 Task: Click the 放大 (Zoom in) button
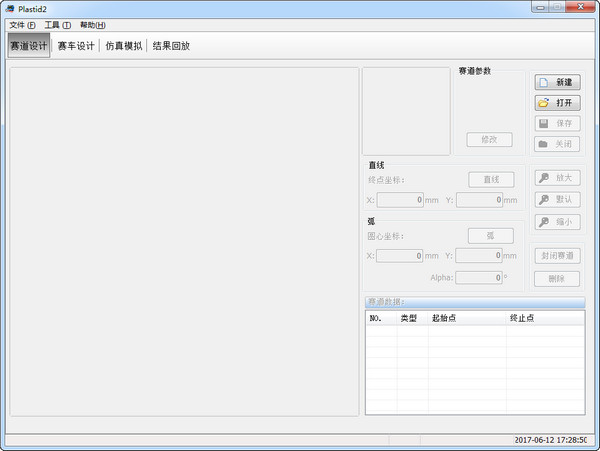pos(557,178)
